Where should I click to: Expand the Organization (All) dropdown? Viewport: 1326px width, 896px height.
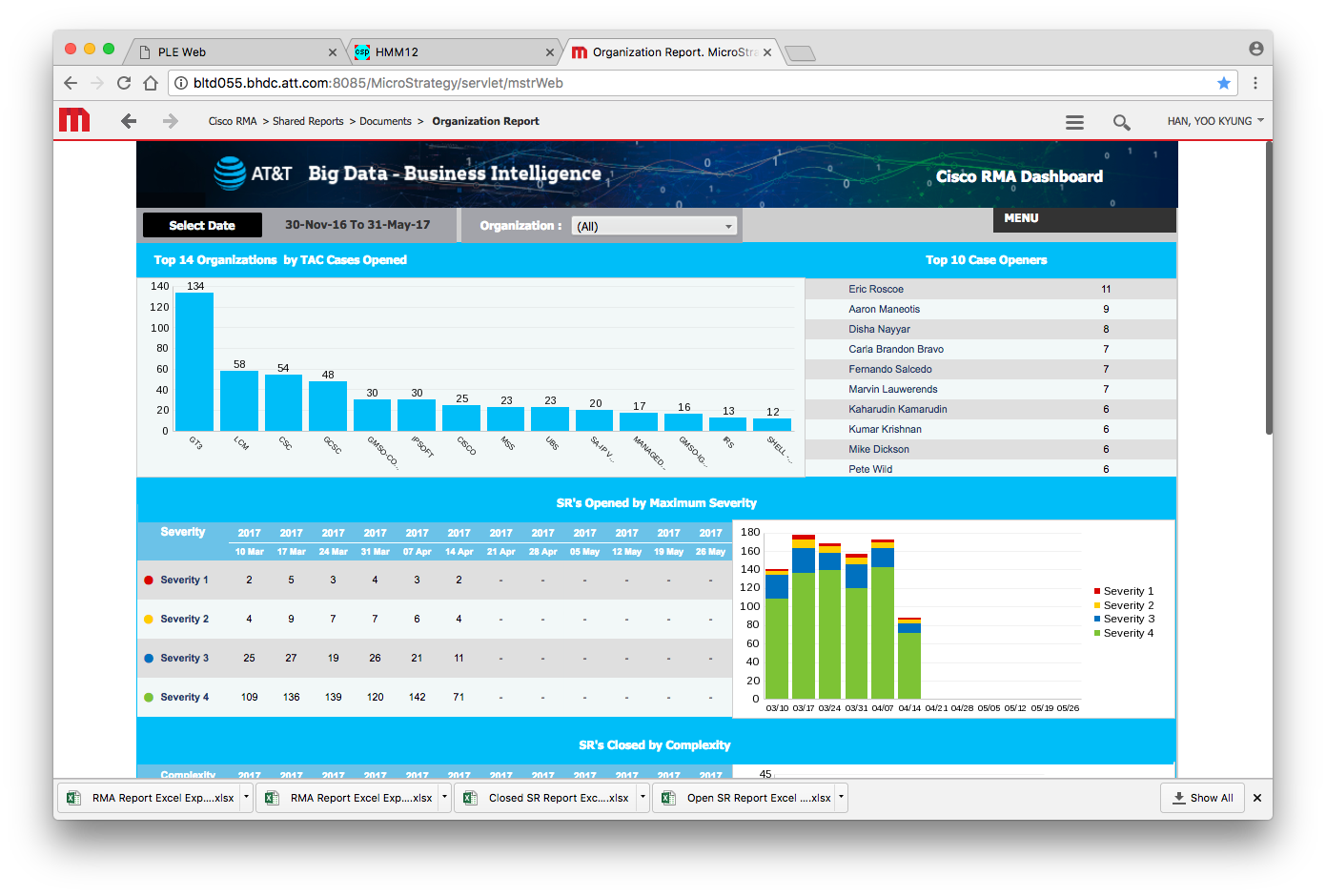654,226
